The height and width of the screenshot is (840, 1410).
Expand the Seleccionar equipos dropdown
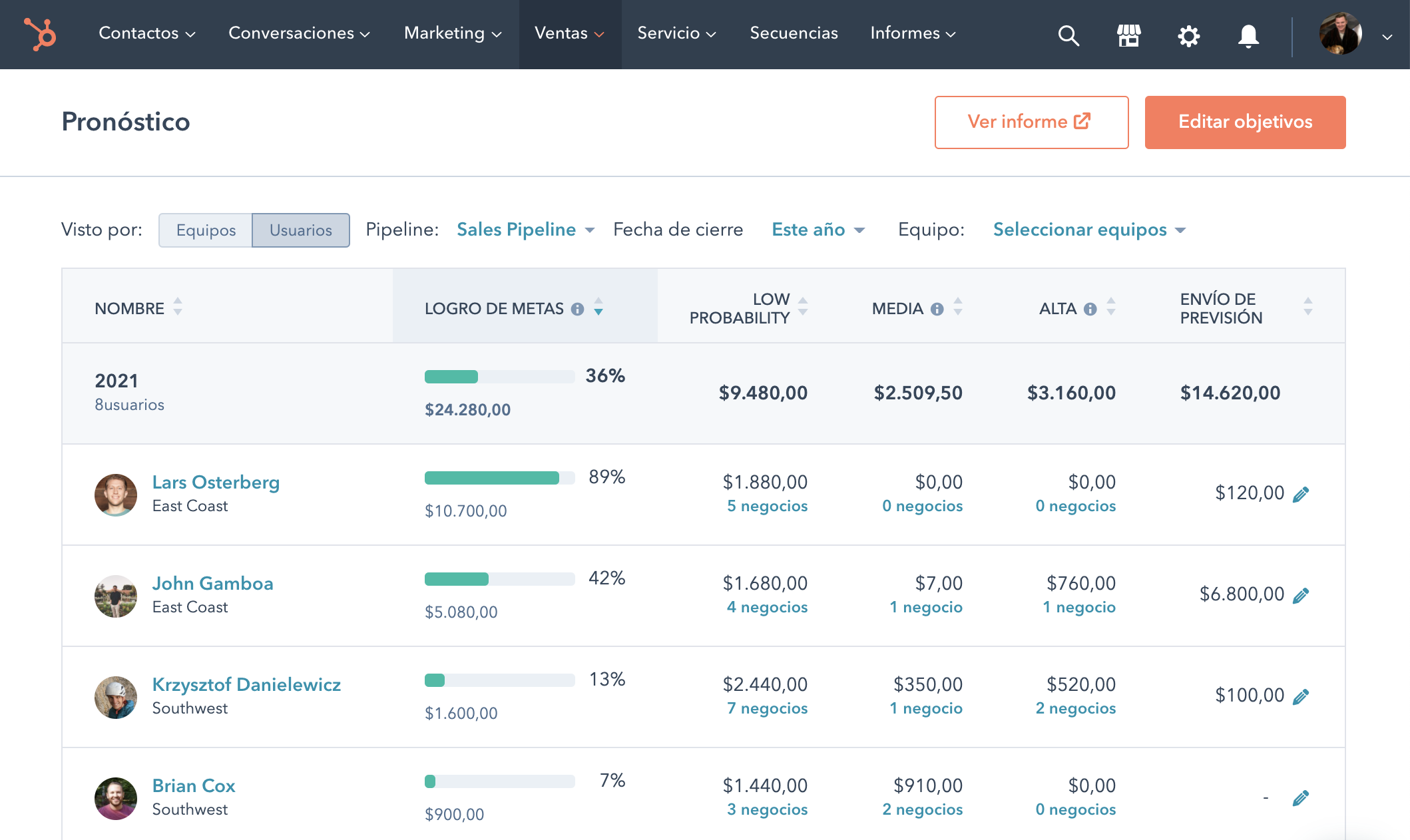1091,229
